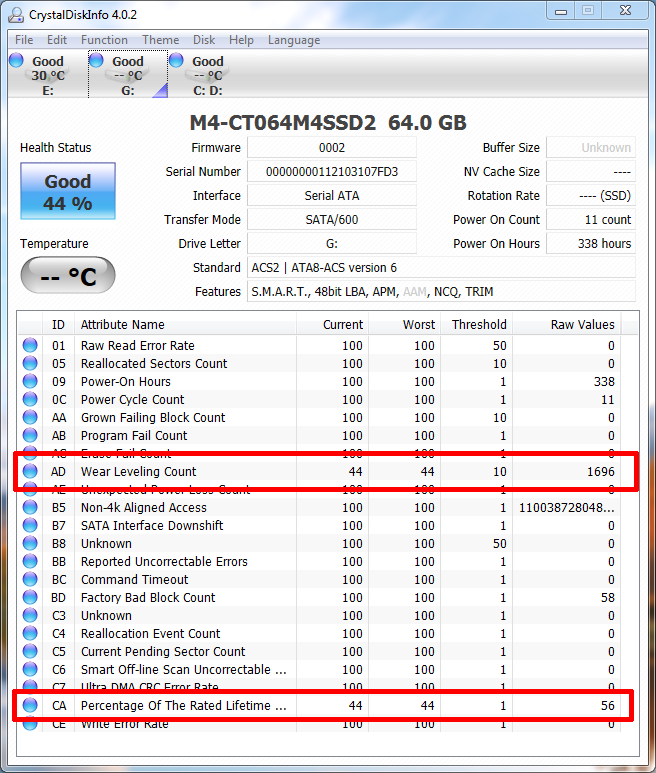The image size is (656, 773).
Task: Open the Theme menu
Action: [x=160, y=40]
